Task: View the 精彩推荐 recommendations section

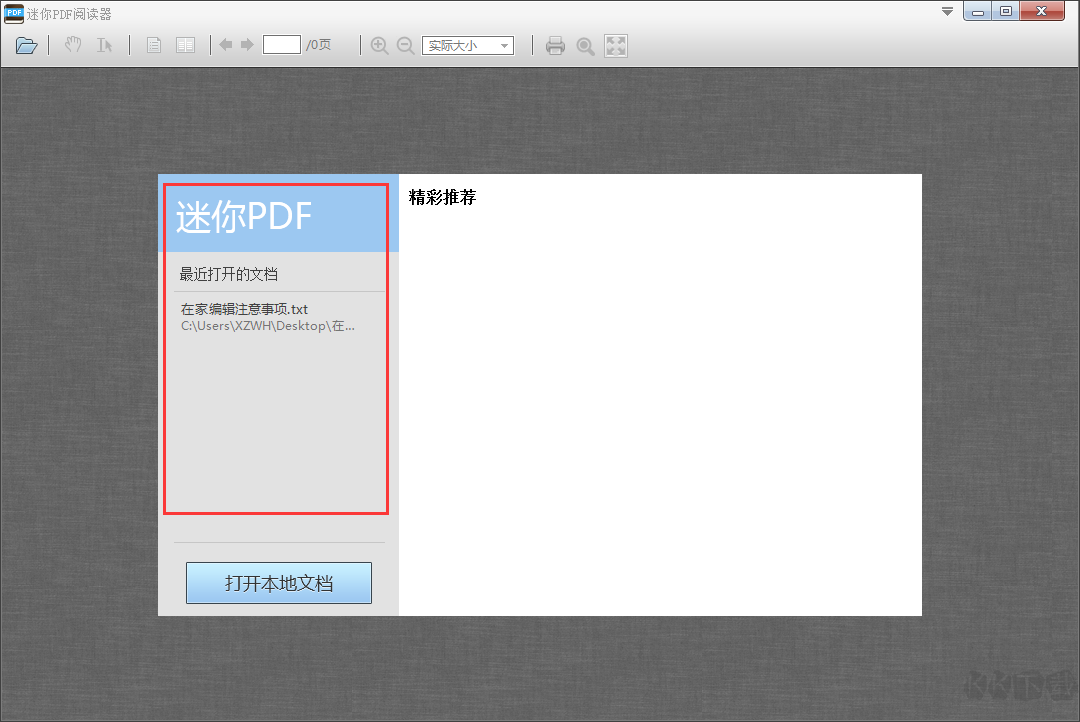Action: (x=441, y=197)
